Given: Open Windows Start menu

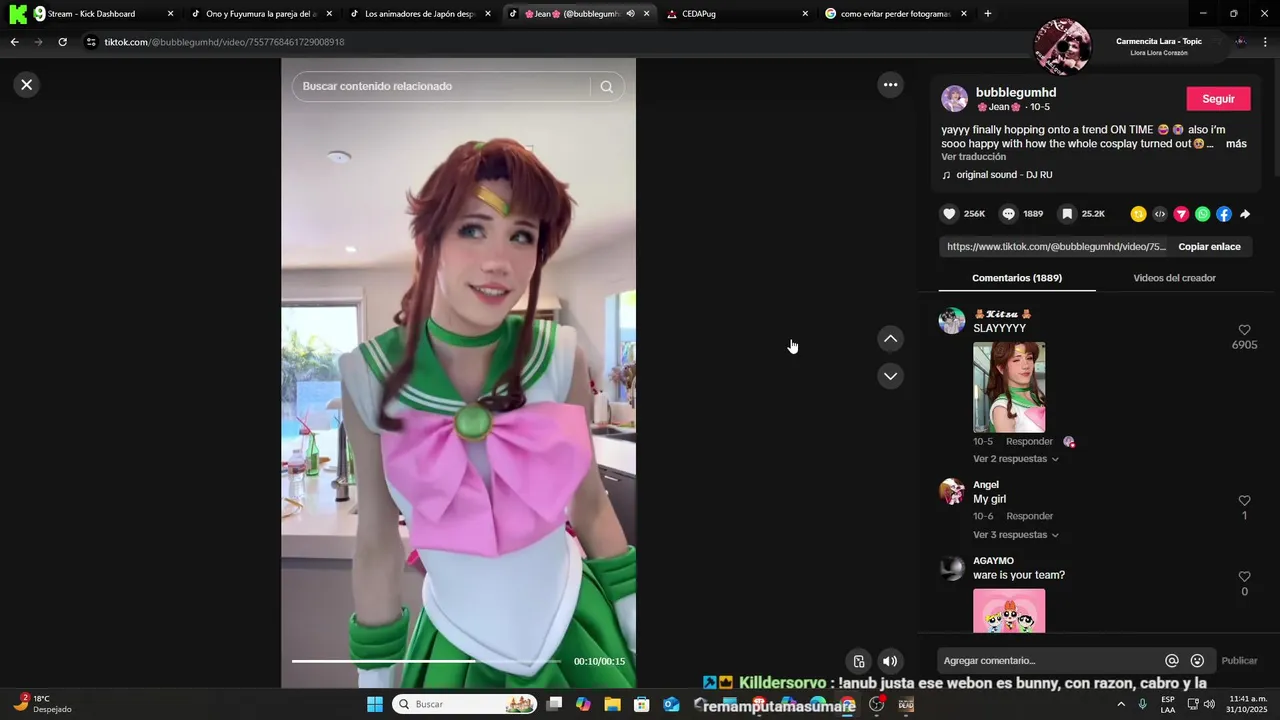Looking at the screenshot, I should pos(375,704).
